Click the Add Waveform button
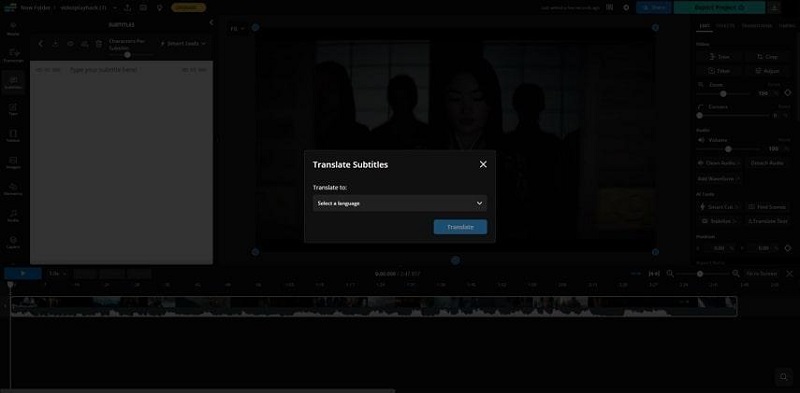The height and width of the screenshot is (393, 800). click(718, 179)
